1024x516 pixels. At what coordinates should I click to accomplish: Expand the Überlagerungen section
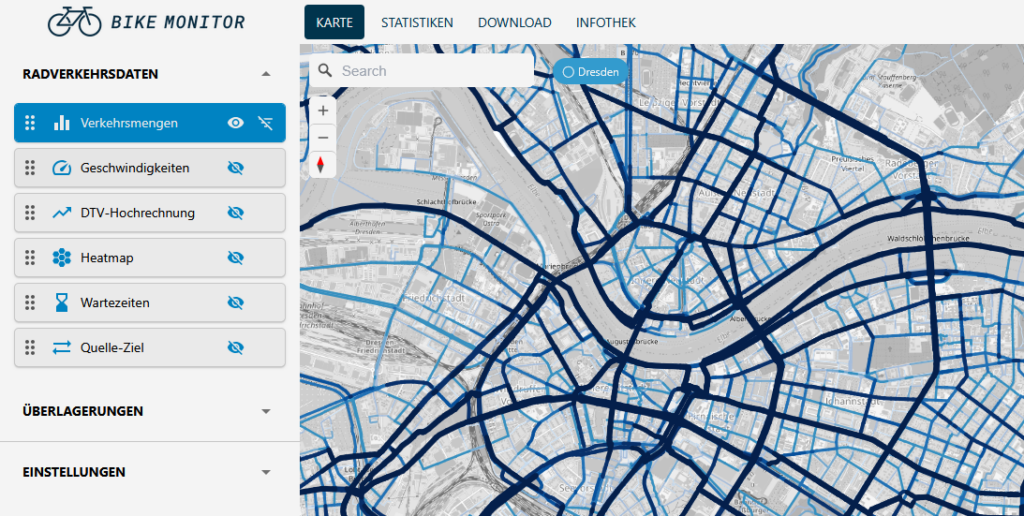tap(265, 411)
